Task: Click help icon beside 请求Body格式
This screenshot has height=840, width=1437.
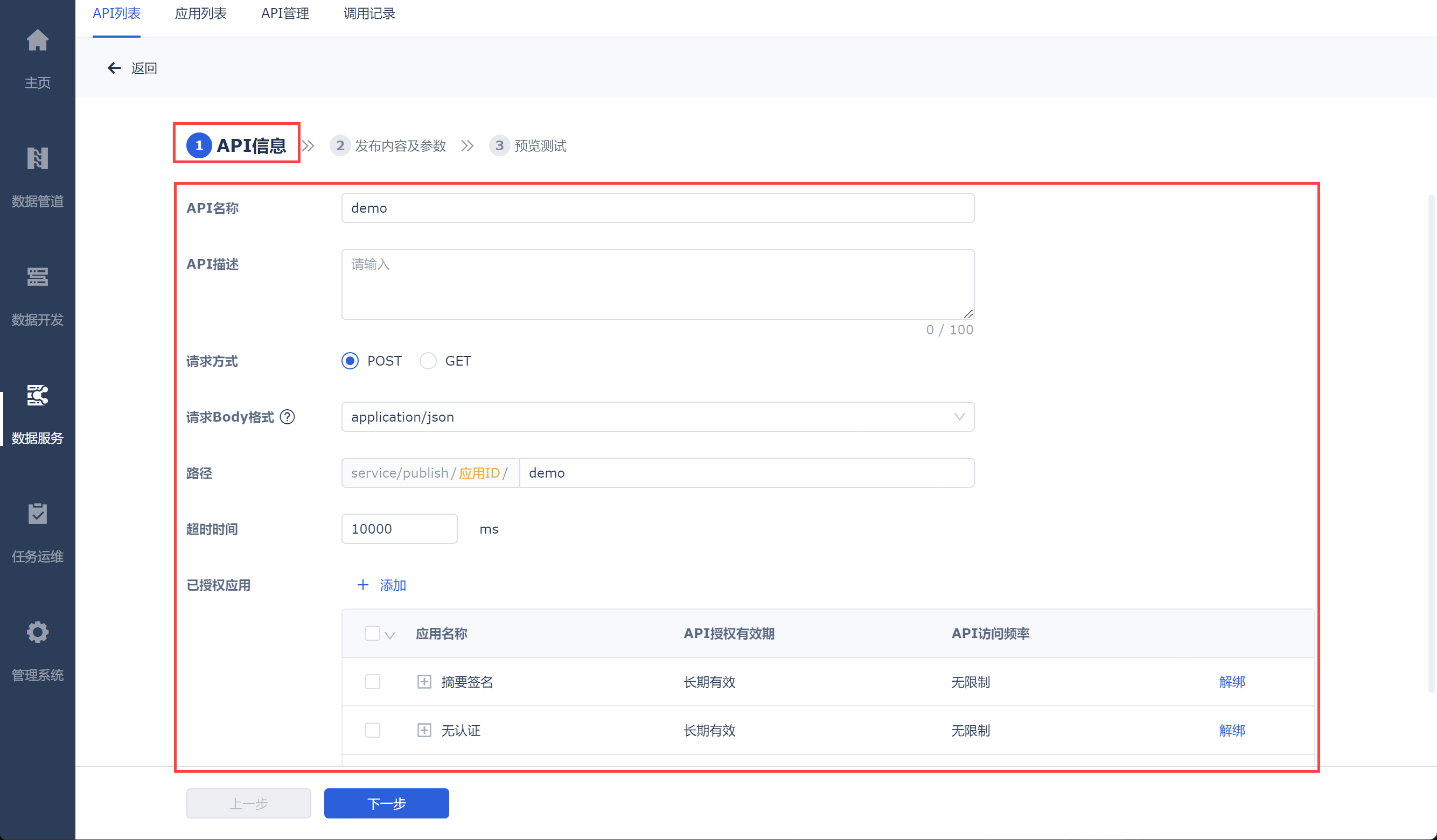Action: (288, 417)
